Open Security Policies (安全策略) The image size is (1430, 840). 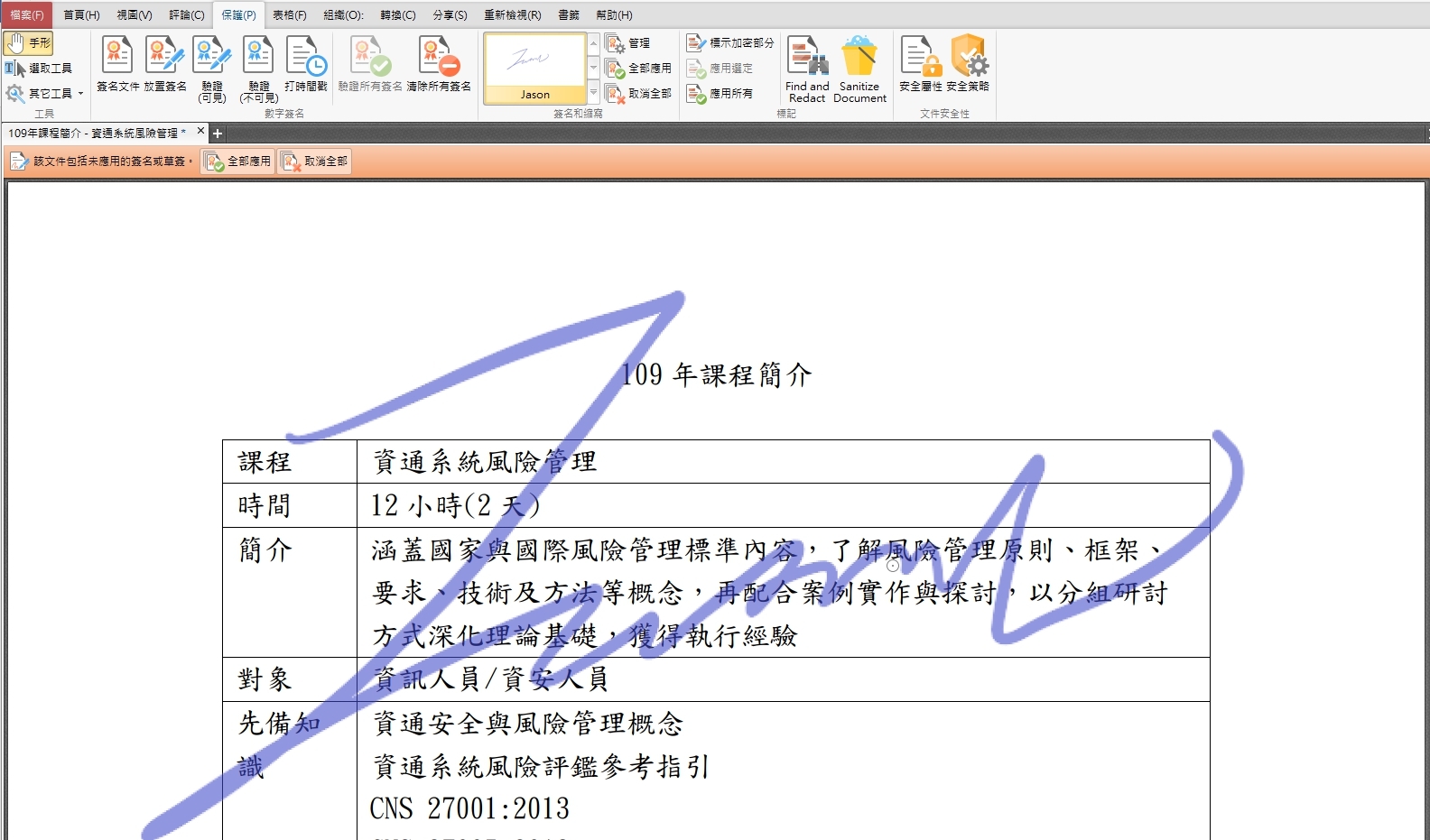(968, 63)
